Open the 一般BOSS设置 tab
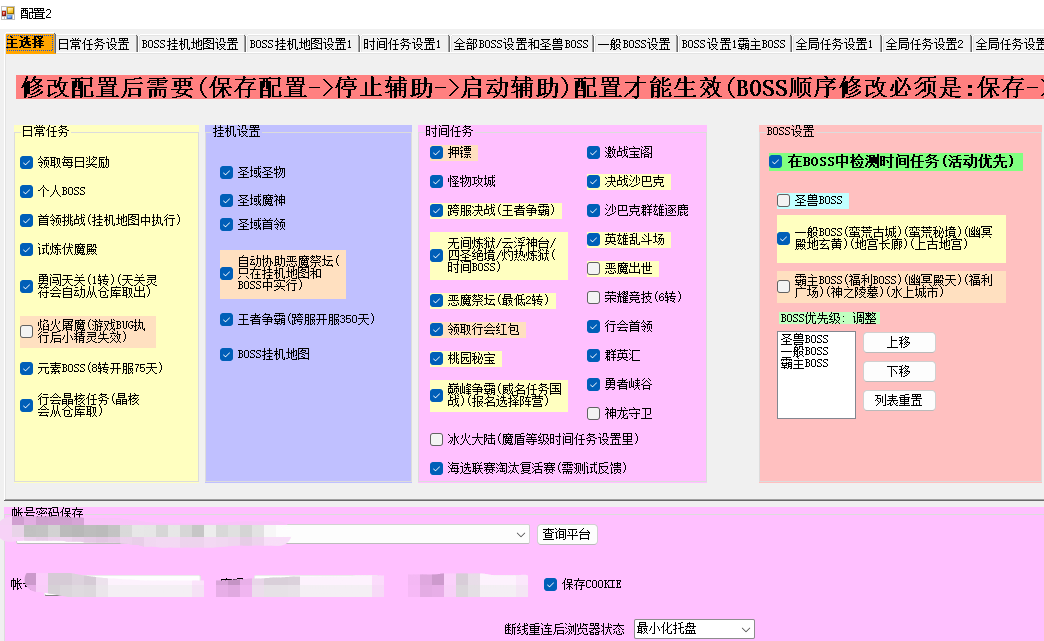This screenshot has height=641, width=1044. pyautogui.click(x=634, y=44)
